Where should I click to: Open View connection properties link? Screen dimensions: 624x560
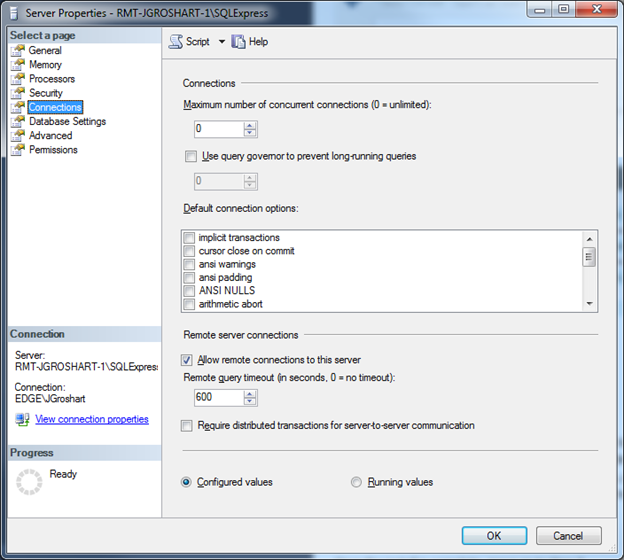coord(92,419)
